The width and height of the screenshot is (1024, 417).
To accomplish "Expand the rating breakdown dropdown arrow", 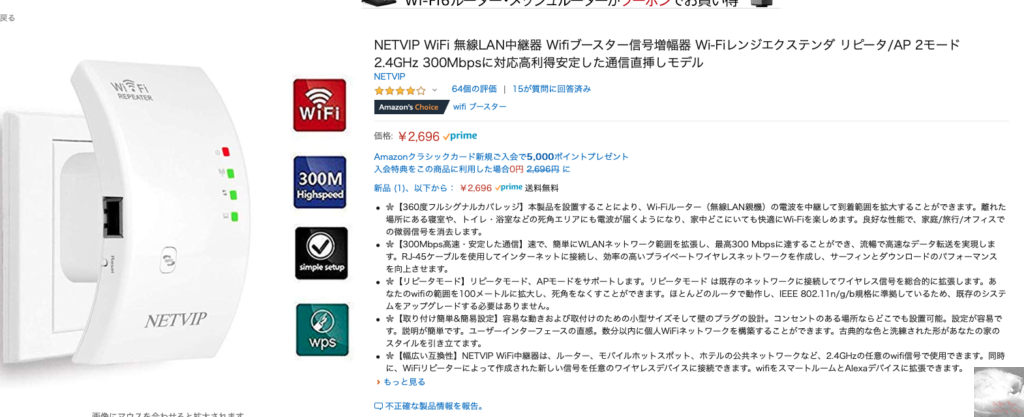I will [x=434, y=90].
